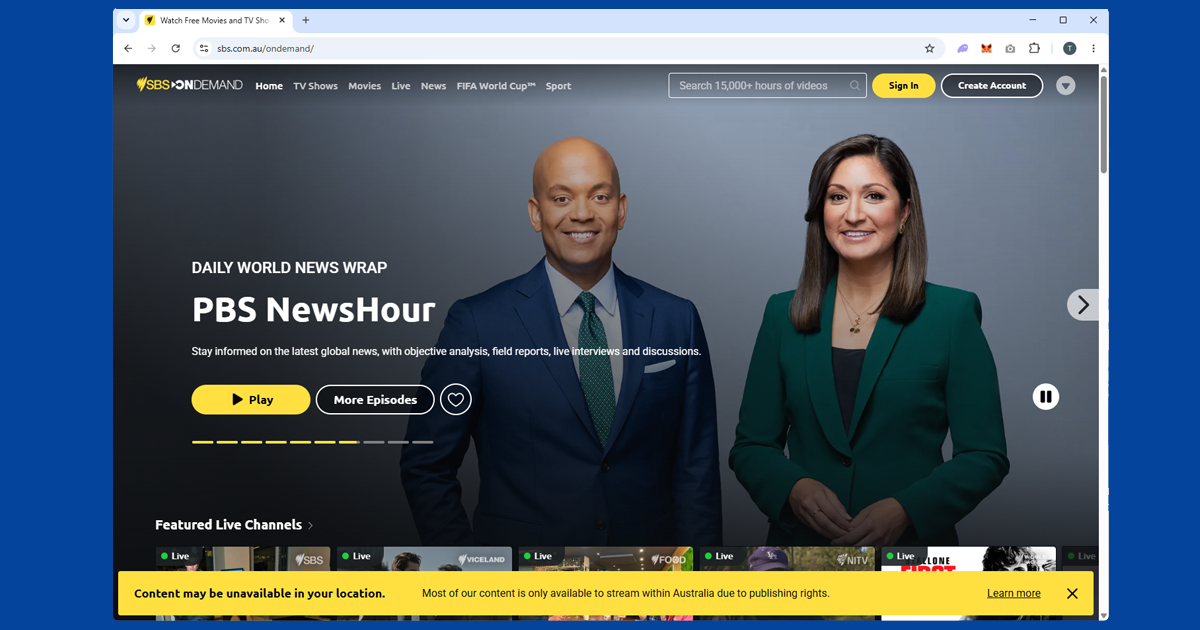Open the Chrome profile avatar T
Viewport: 1200px width, 630px height.
[x=1069, y=48]
